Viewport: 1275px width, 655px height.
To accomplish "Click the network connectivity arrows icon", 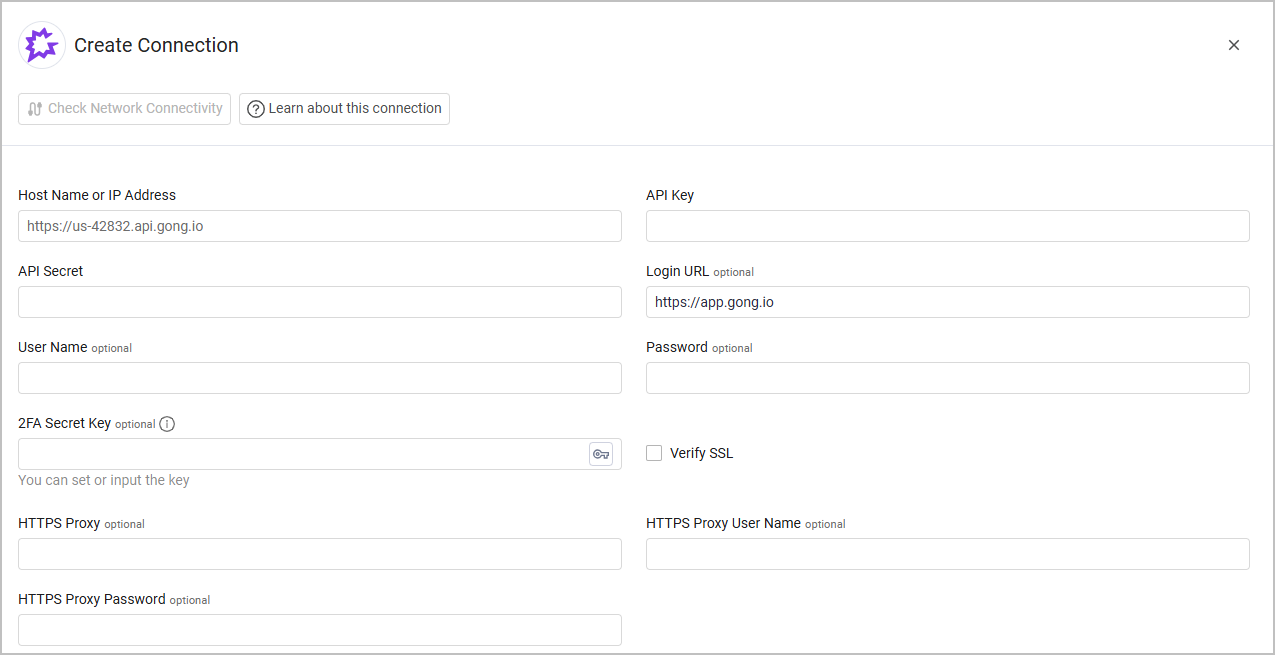I will click(x=35, y=109).
